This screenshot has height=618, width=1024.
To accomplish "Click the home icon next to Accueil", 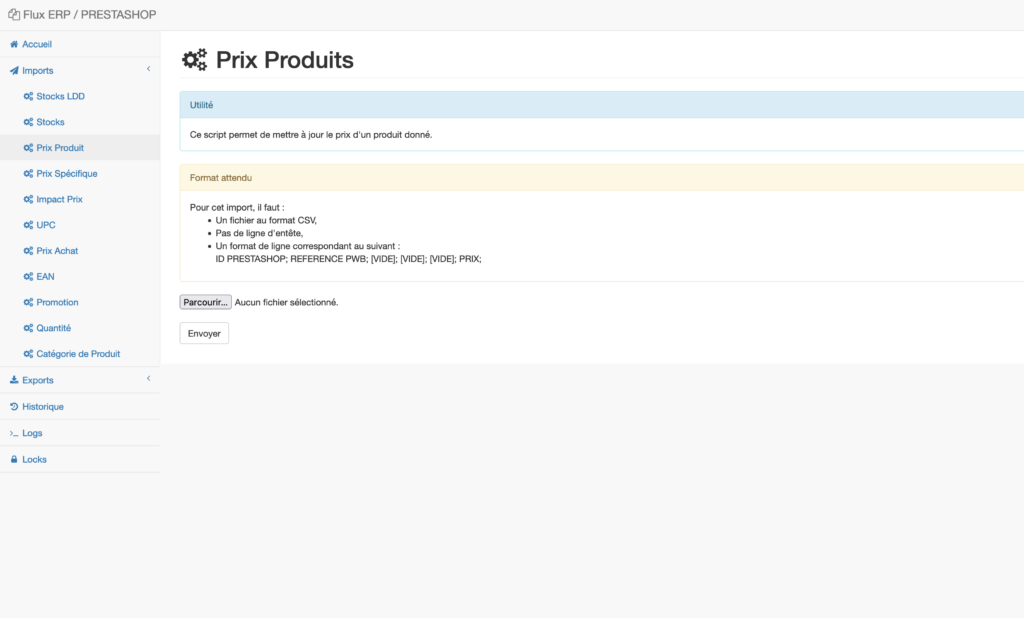I will tap(13, 44).
